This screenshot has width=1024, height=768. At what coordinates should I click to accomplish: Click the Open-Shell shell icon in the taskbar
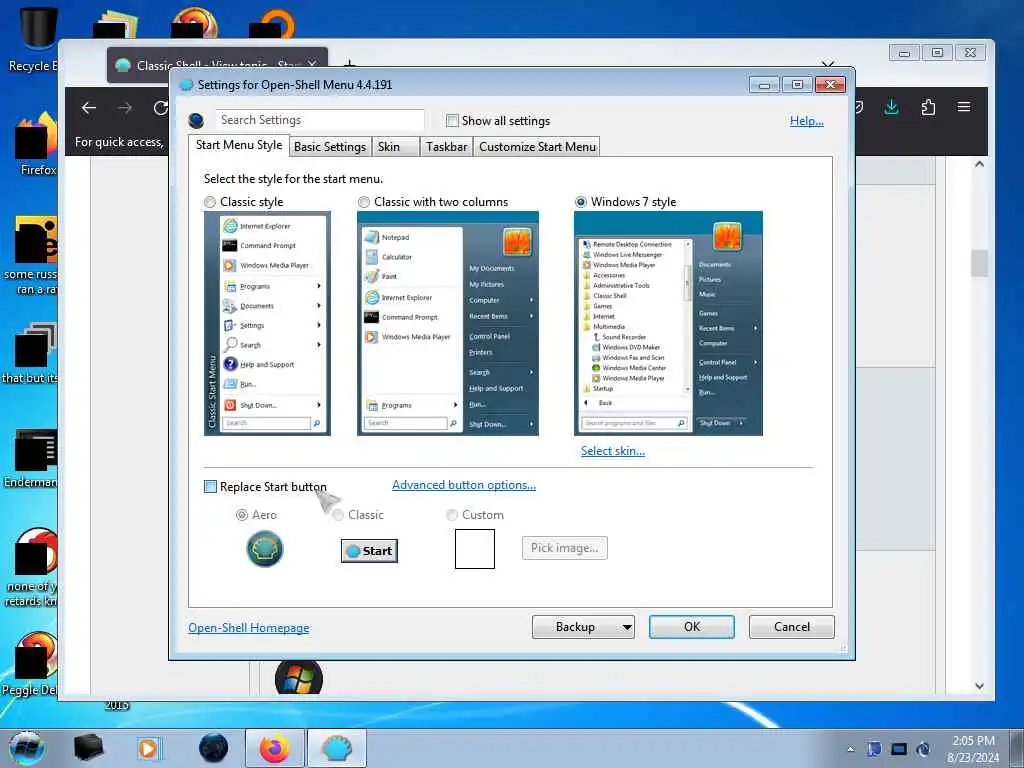point(336,748)
